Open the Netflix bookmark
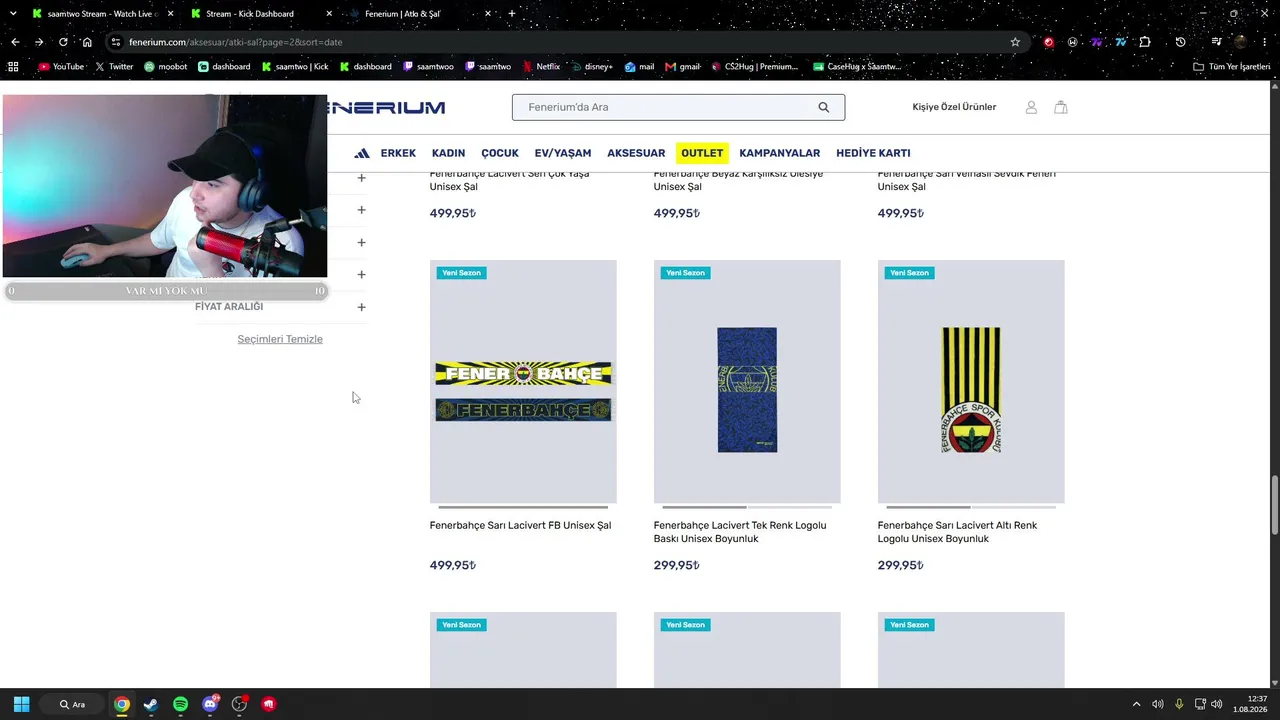Viewport: 1280px width, 720px height. click(541, 67)
